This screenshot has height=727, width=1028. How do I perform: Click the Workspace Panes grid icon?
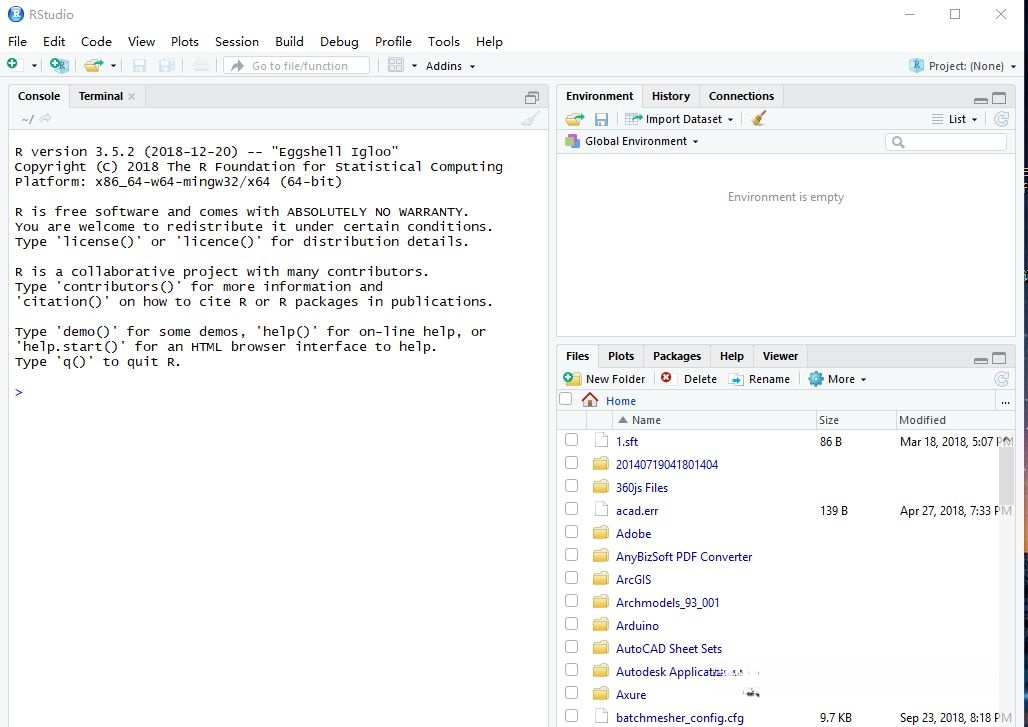point(395,65)
